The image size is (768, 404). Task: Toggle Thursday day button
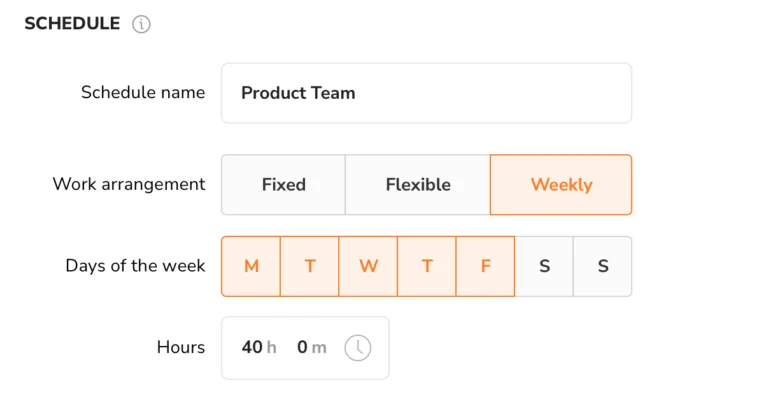[x=427, y=266]
